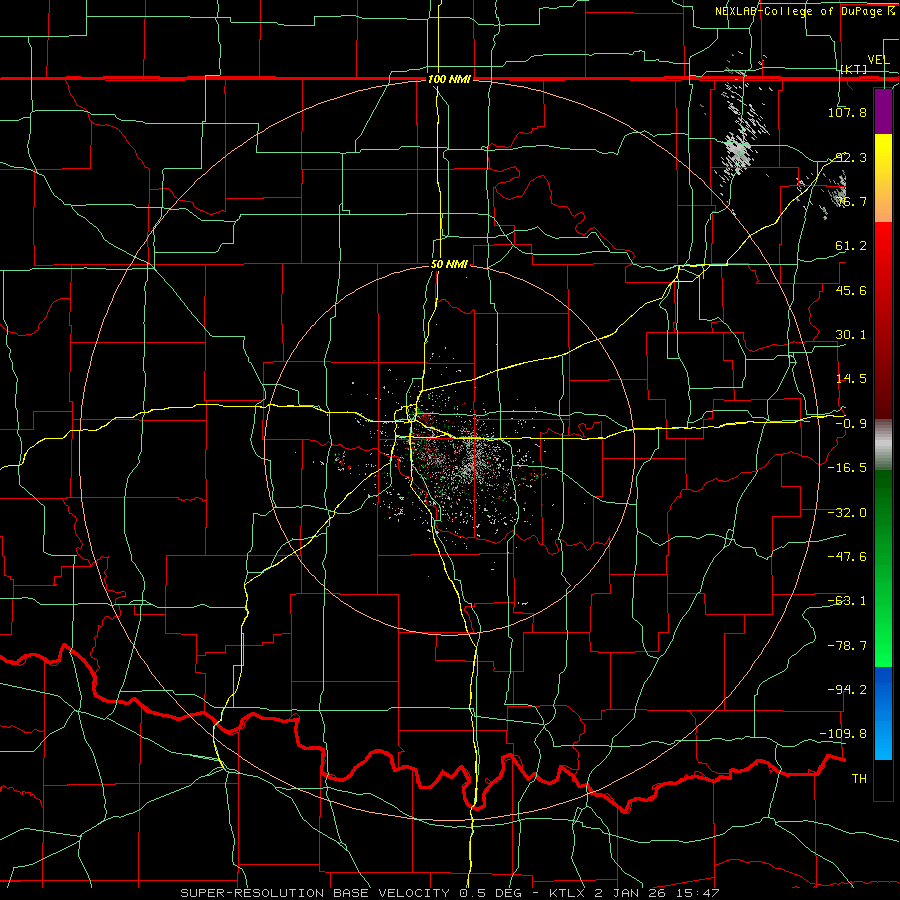Pick the gray near-zero segment of the scale

point(883,445)
